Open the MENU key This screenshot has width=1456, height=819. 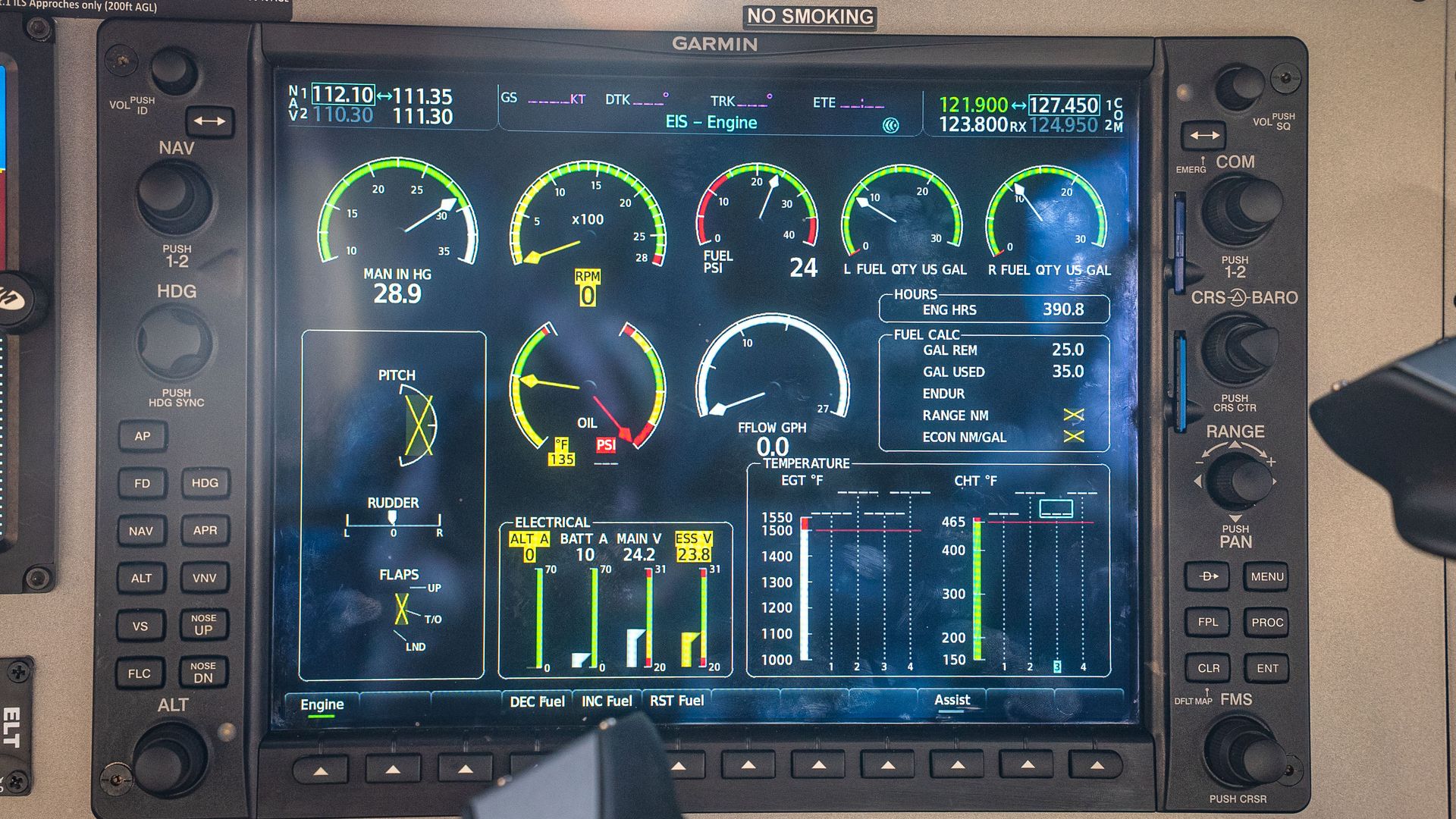click(x=1266, y=576)
